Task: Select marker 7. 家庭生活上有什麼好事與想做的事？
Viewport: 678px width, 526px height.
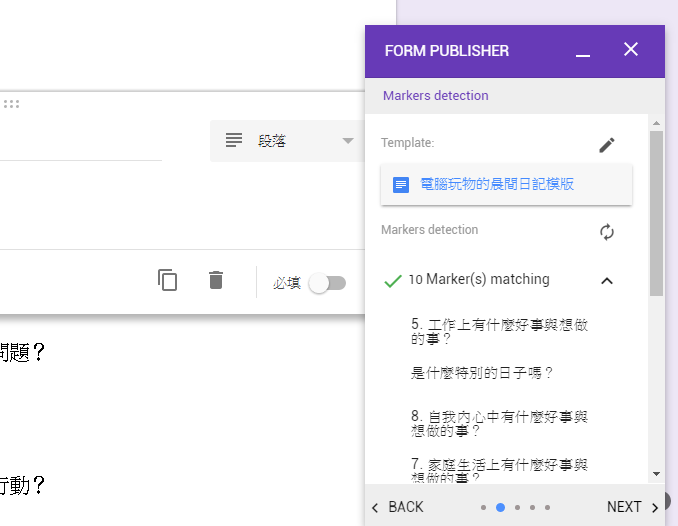Action: click(x=499, y=471)
